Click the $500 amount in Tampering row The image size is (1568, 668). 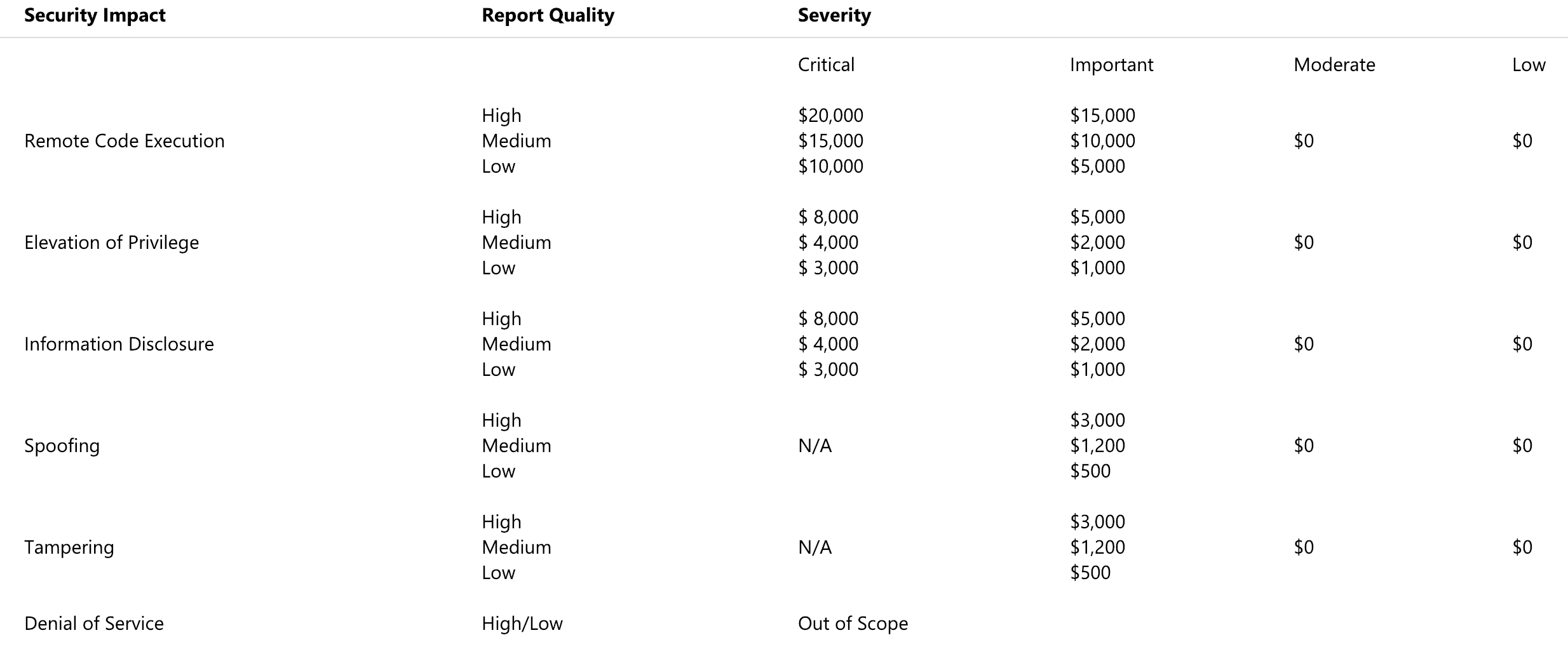[1090, 573]
